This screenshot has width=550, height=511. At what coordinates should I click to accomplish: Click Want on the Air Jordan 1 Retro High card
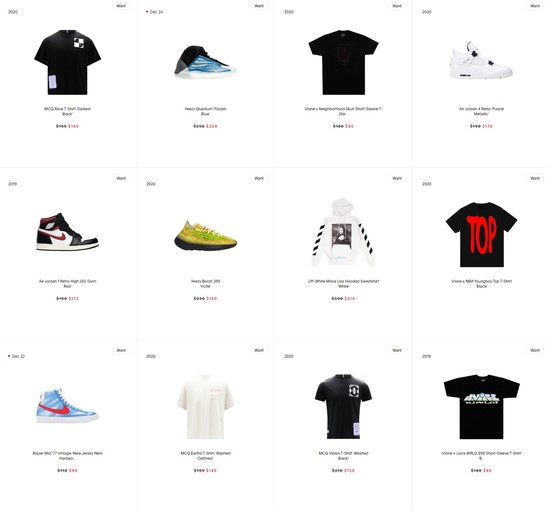[x=121, y=178]
